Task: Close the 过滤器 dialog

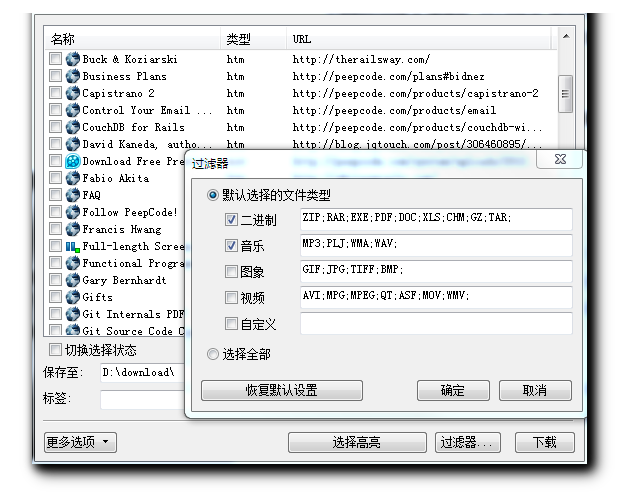Action: click(x=560, y=159)
